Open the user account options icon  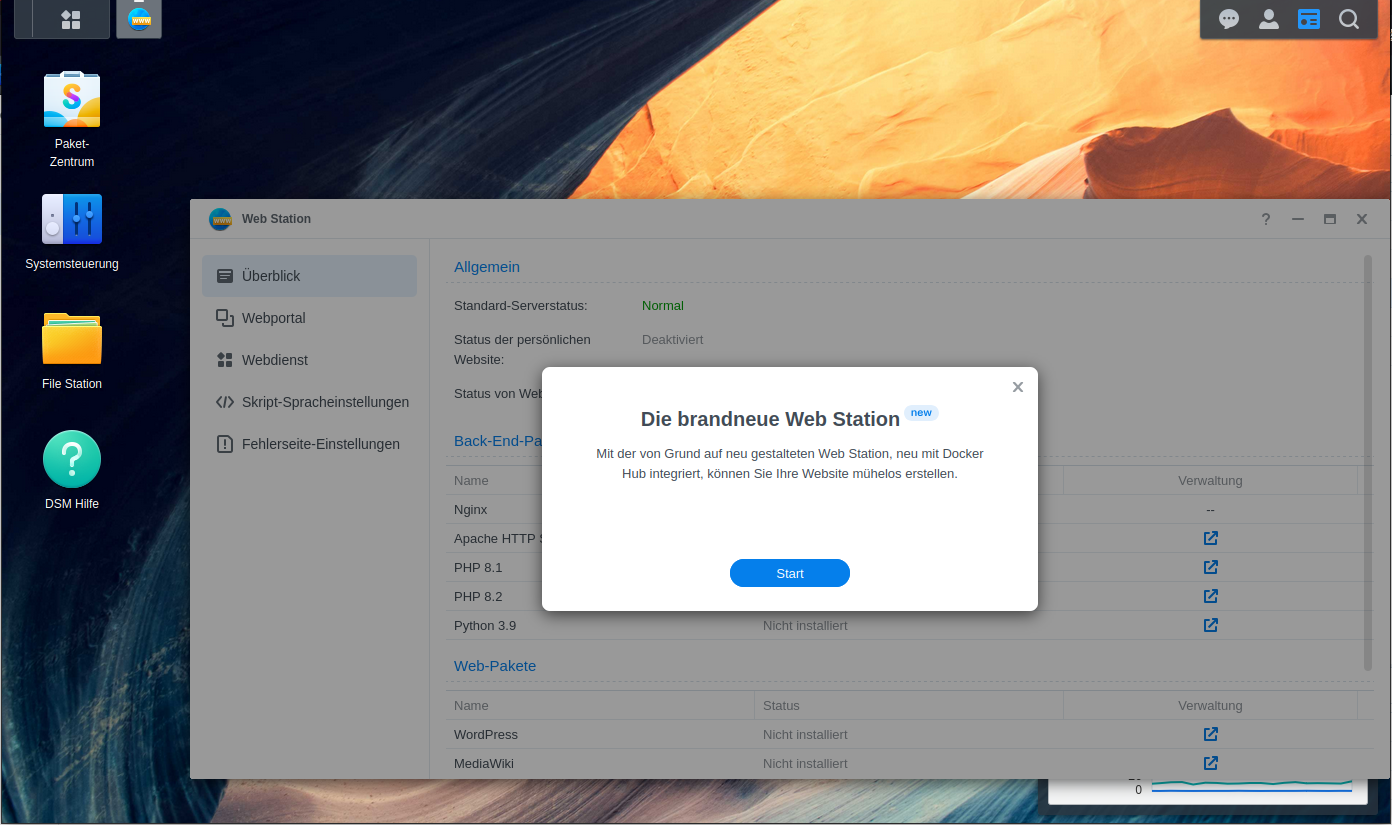pos(1269,19)
